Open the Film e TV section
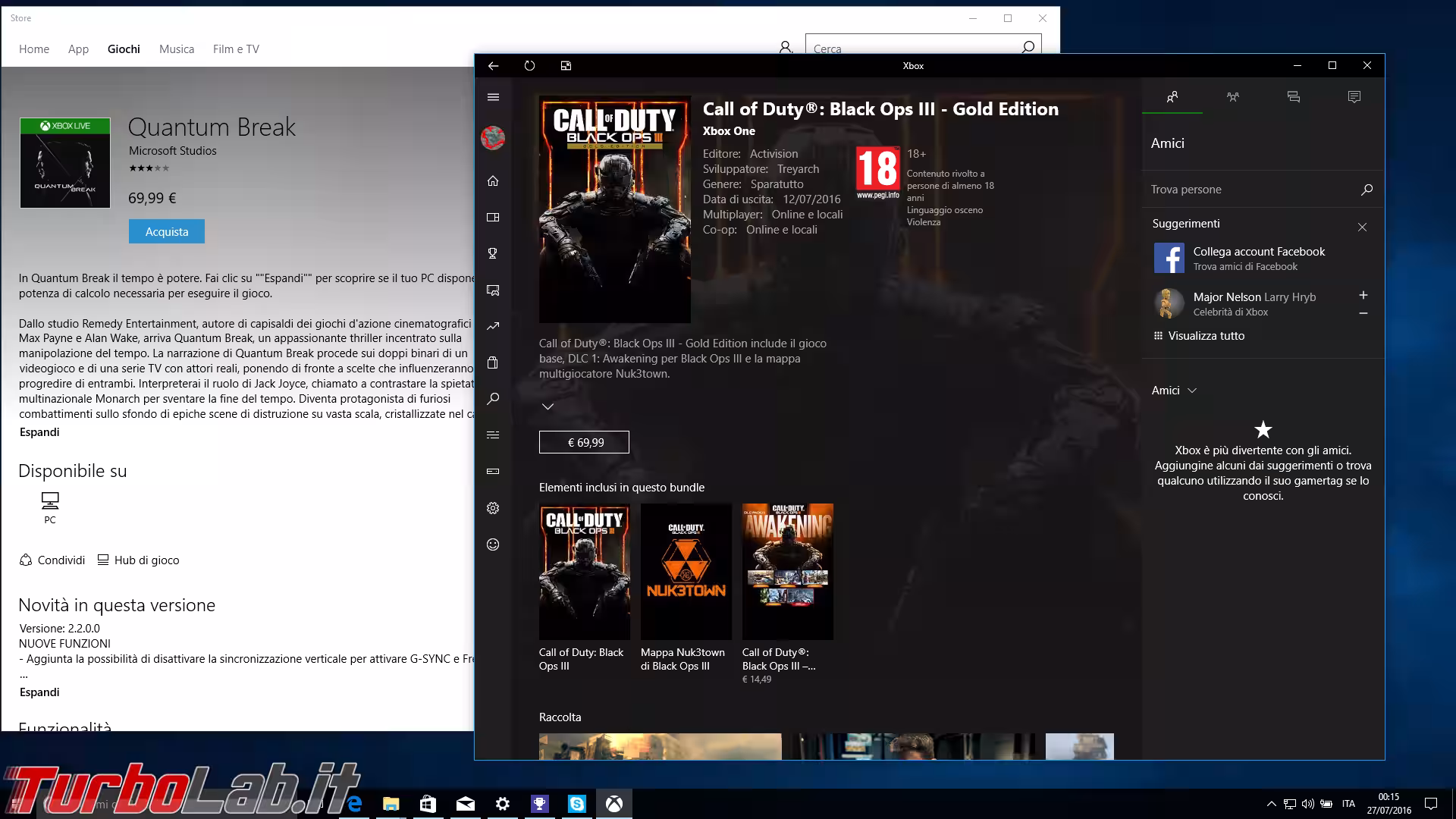The image size is (1456, 819). [236, 49]
